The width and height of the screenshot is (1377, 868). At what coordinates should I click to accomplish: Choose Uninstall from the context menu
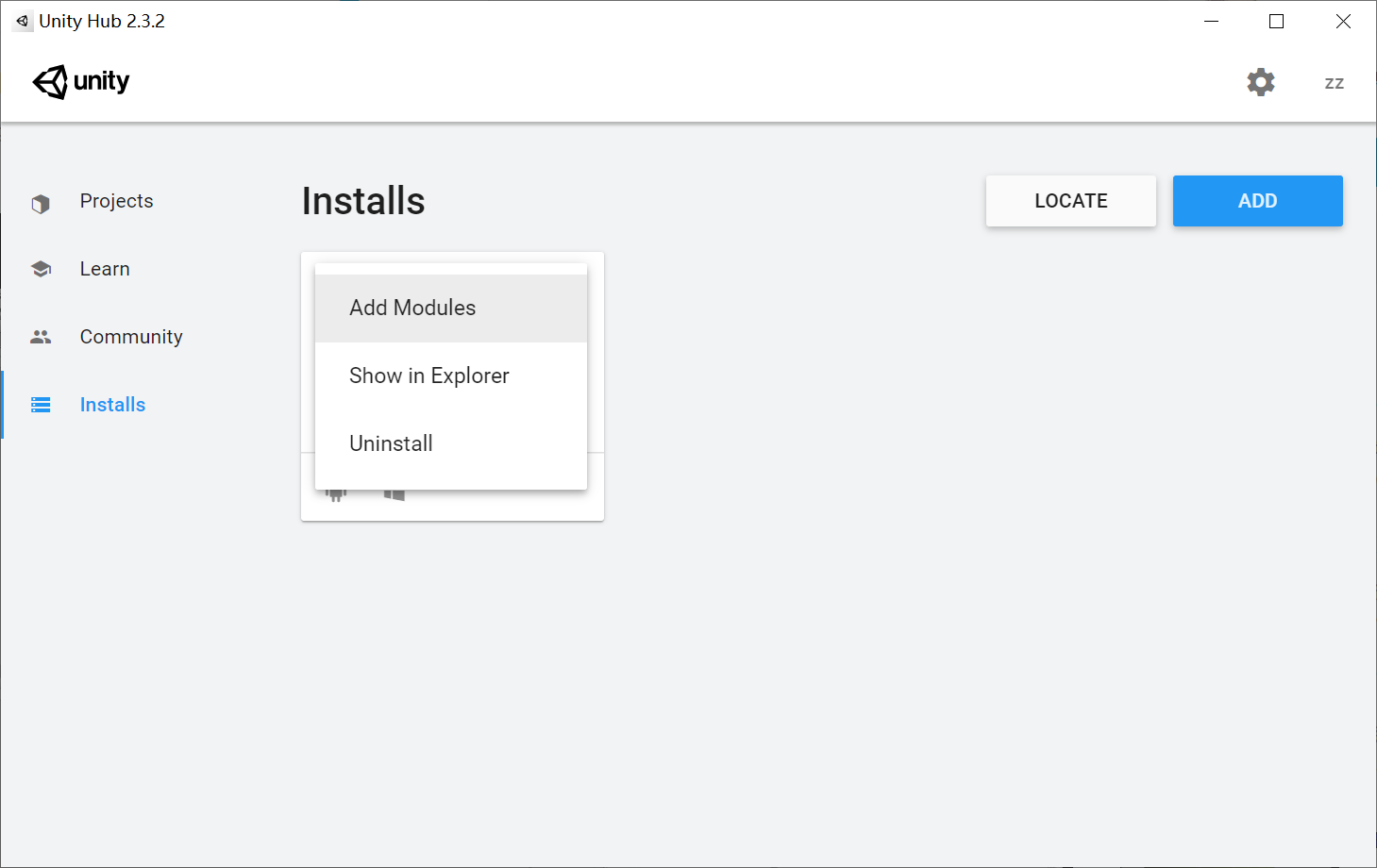tap(391, 442)
